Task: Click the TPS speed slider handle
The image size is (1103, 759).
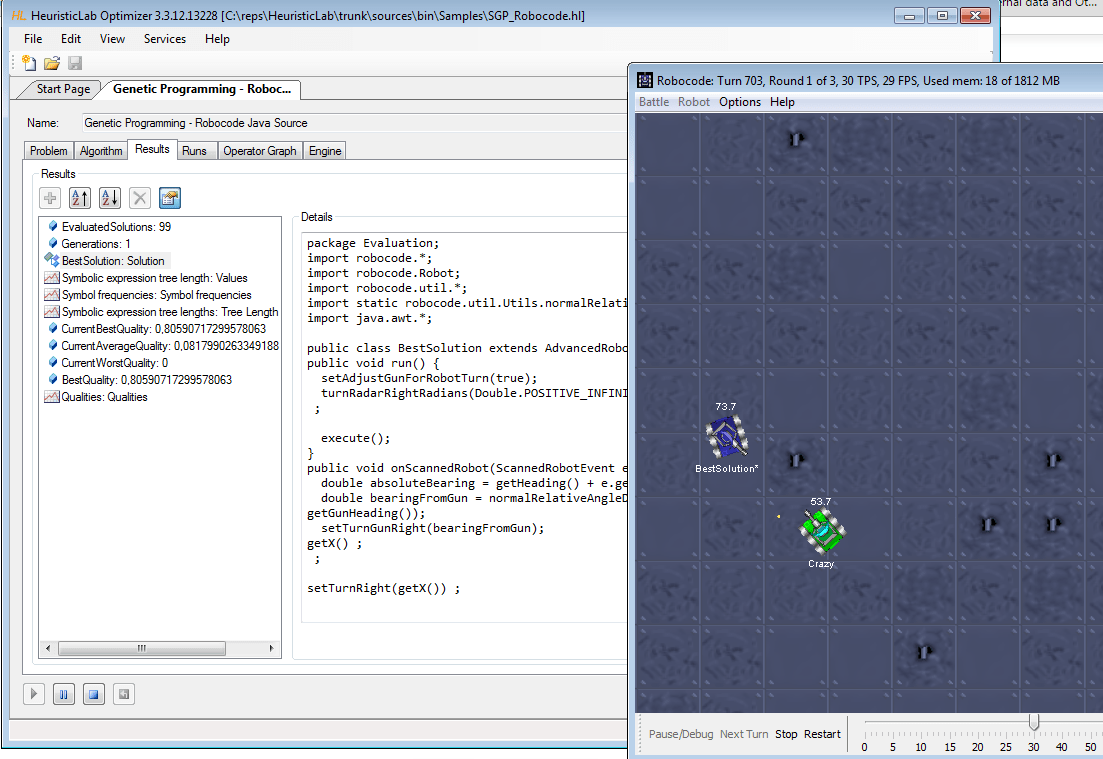Action: 1034,722
